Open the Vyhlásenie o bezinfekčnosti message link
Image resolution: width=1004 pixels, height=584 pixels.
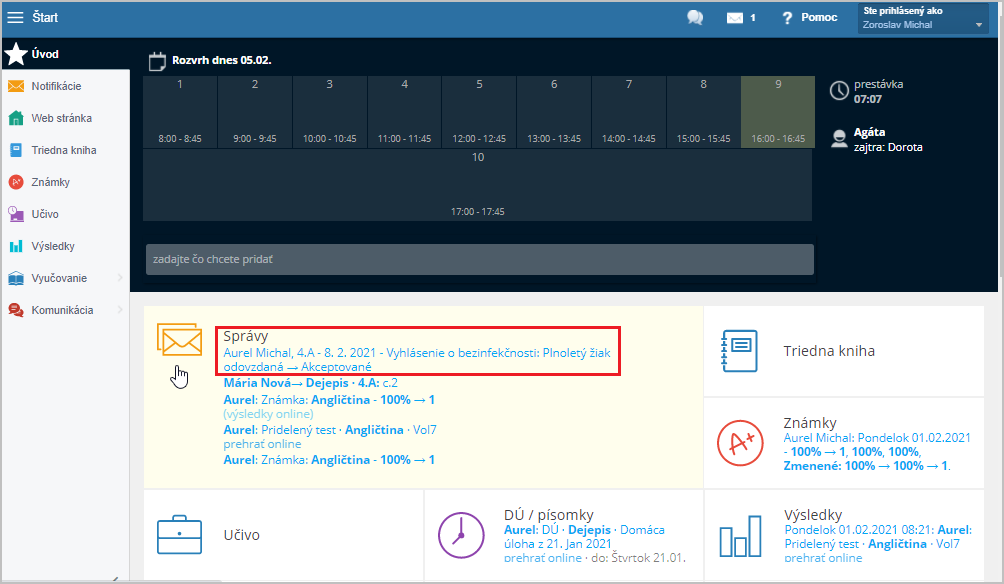coord(417,360)
